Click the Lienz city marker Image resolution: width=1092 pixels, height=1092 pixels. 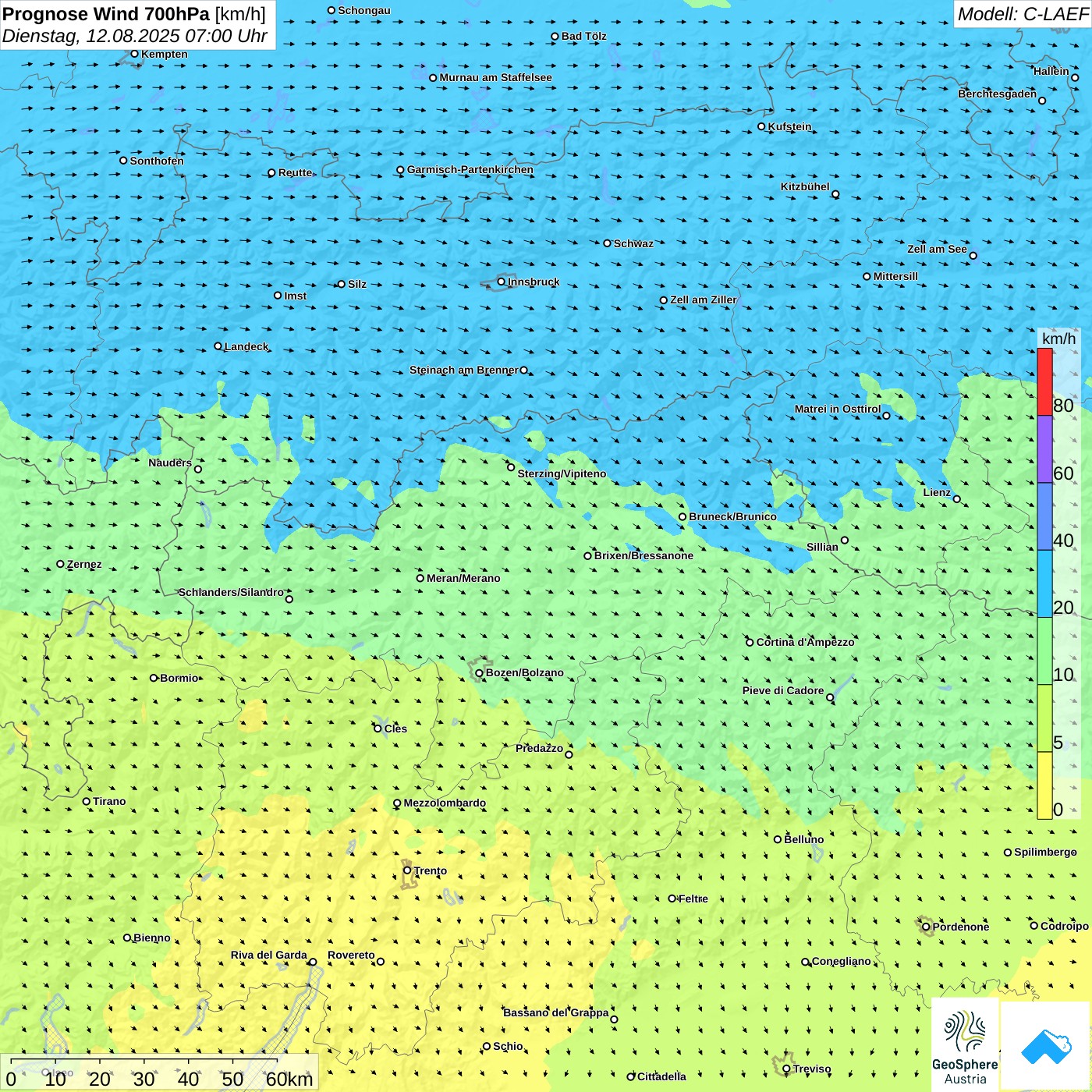coord(956,499)
